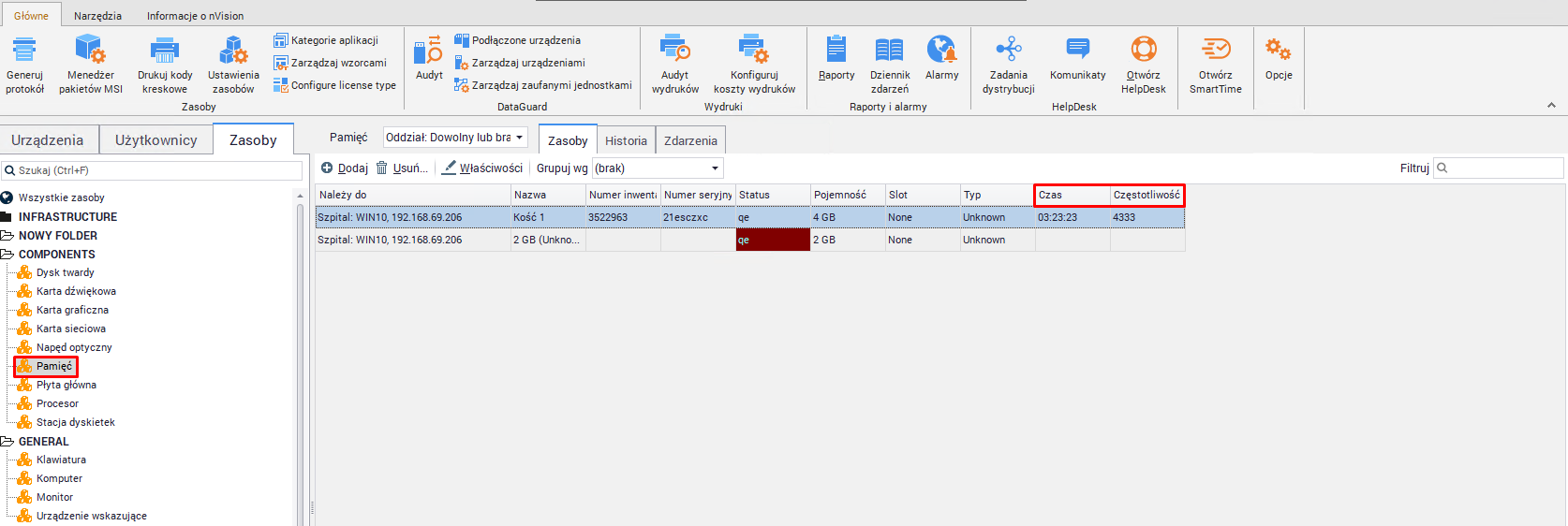Image resolution: width=1568 pixels, height=526 pixels.
Task: Collapse the COMPONENTS folder in tree
Action: tap(7, 255)
